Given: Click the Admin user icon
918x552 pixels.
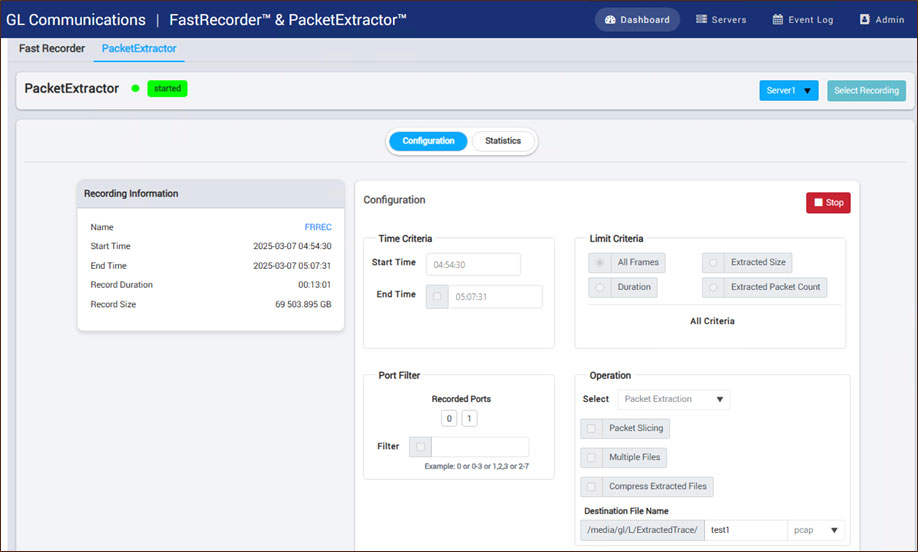Looking at the screenshot, I should [865, 19].
